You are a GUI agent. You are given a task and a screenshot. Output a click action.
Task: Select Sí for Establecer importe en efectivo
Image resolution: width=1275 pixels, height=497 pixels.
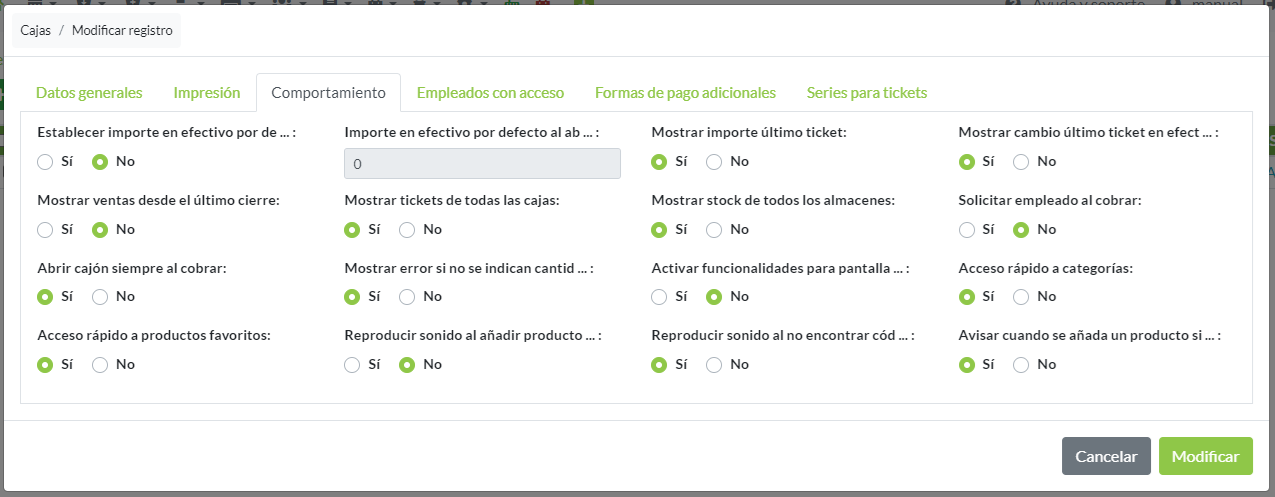45,162
